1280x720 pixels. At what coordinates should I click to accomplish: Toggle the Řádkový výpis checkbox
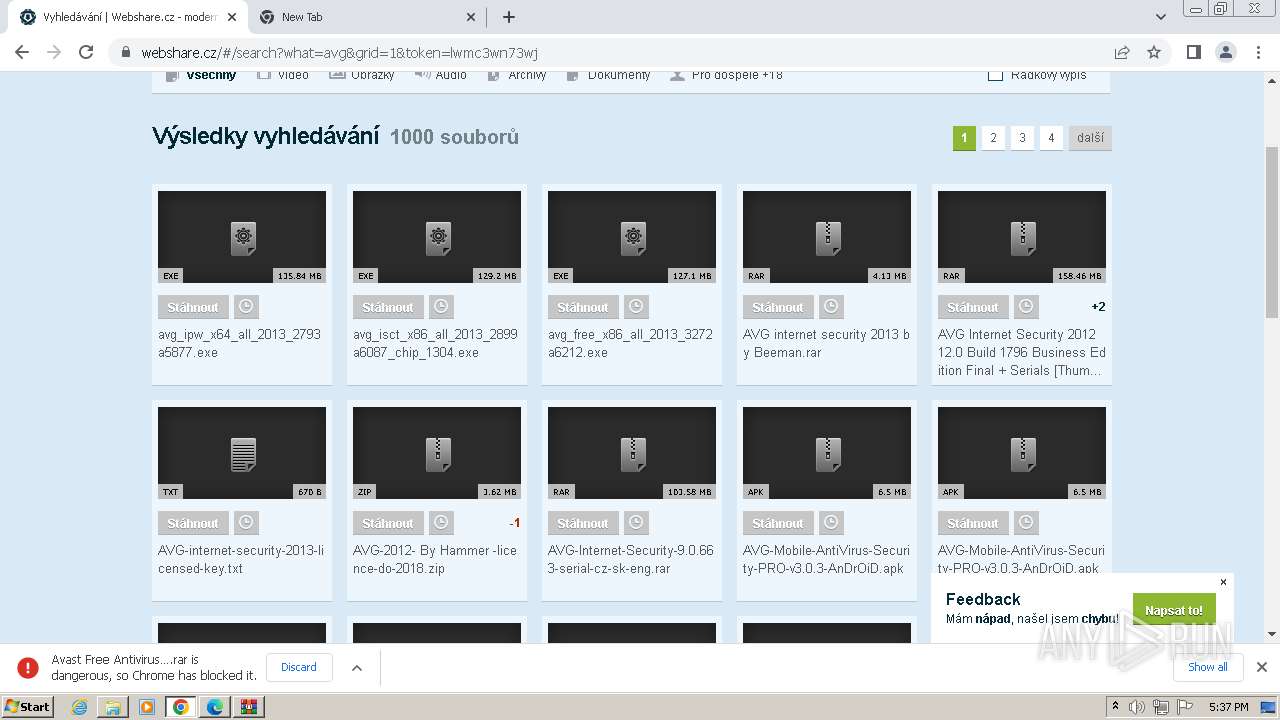click(995, 75)
